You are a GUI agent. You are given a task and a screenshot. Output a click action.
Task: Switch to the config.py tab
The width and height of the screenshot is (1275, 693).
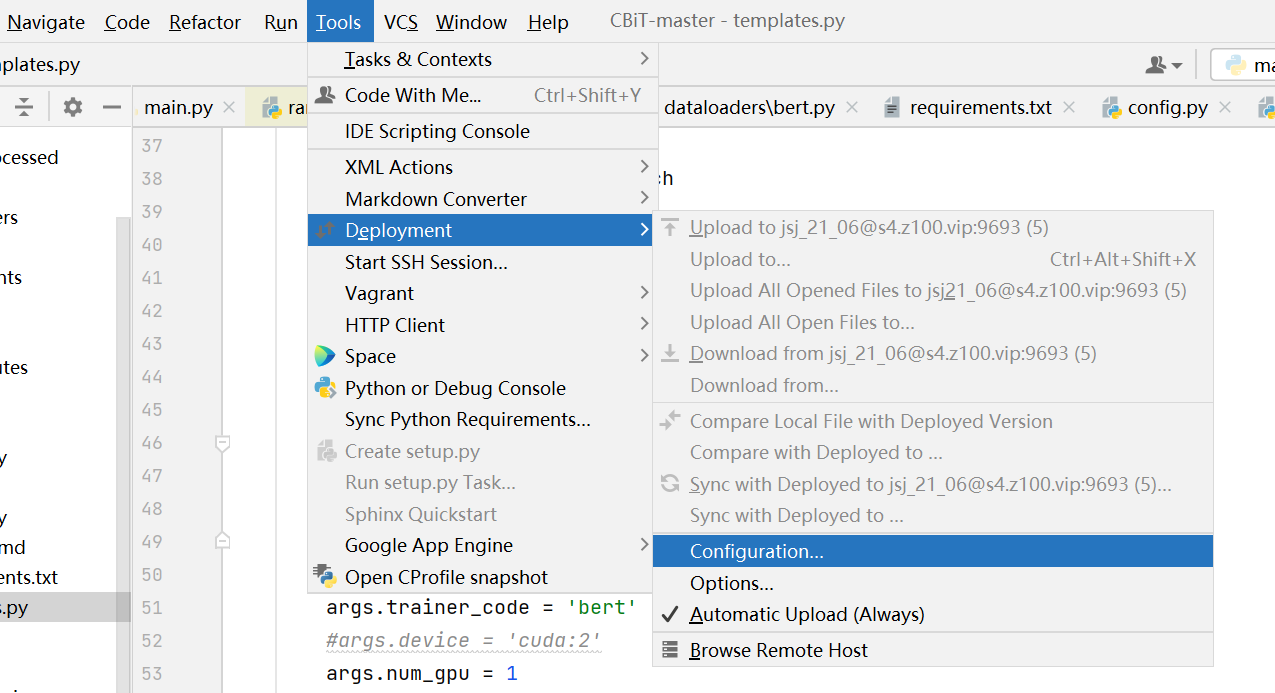pyautogui.click(x=1166, y=107)
